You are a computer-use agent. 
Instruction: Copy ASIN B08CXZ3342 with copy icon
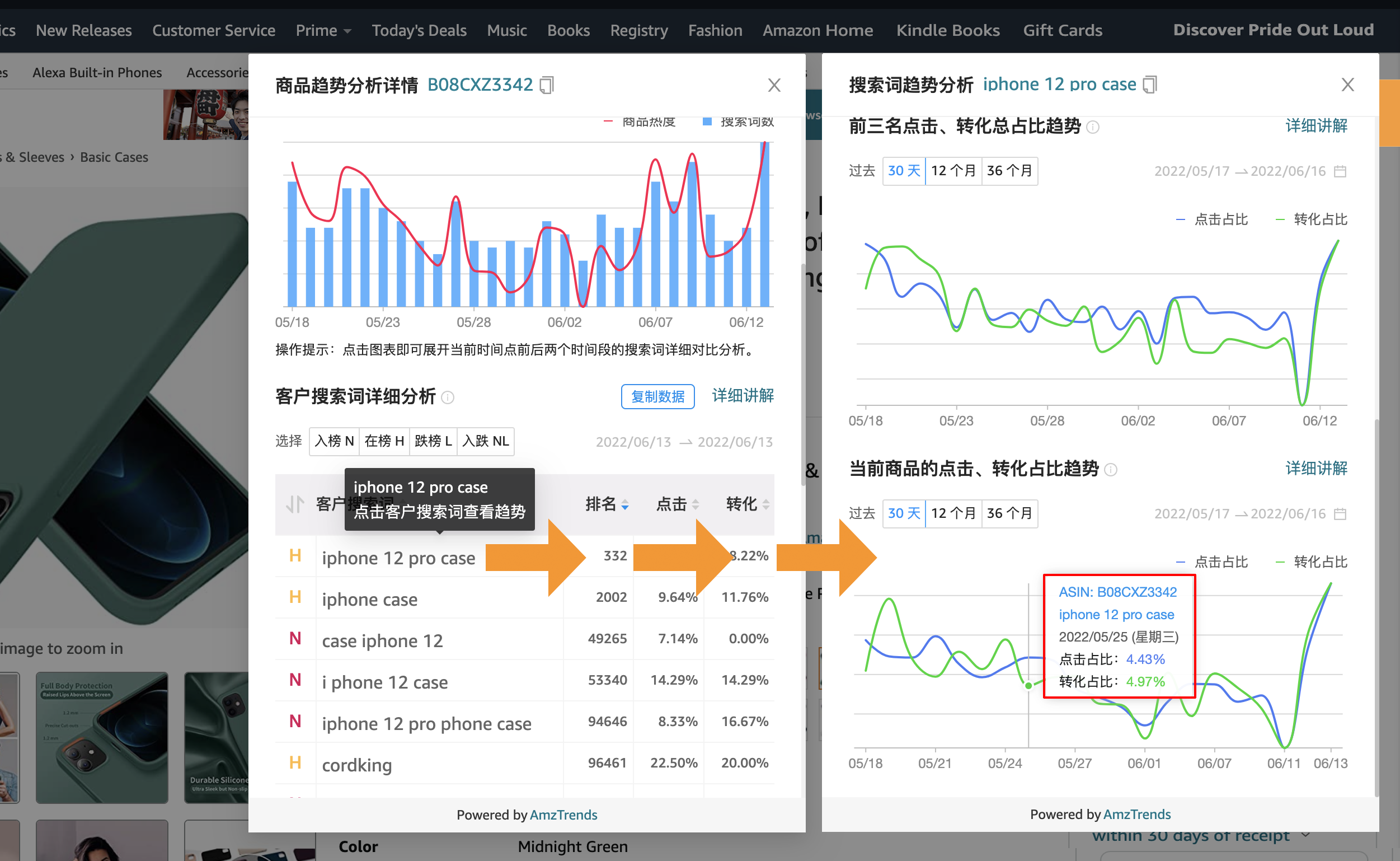pyautogui.click(x=546, y=86)
